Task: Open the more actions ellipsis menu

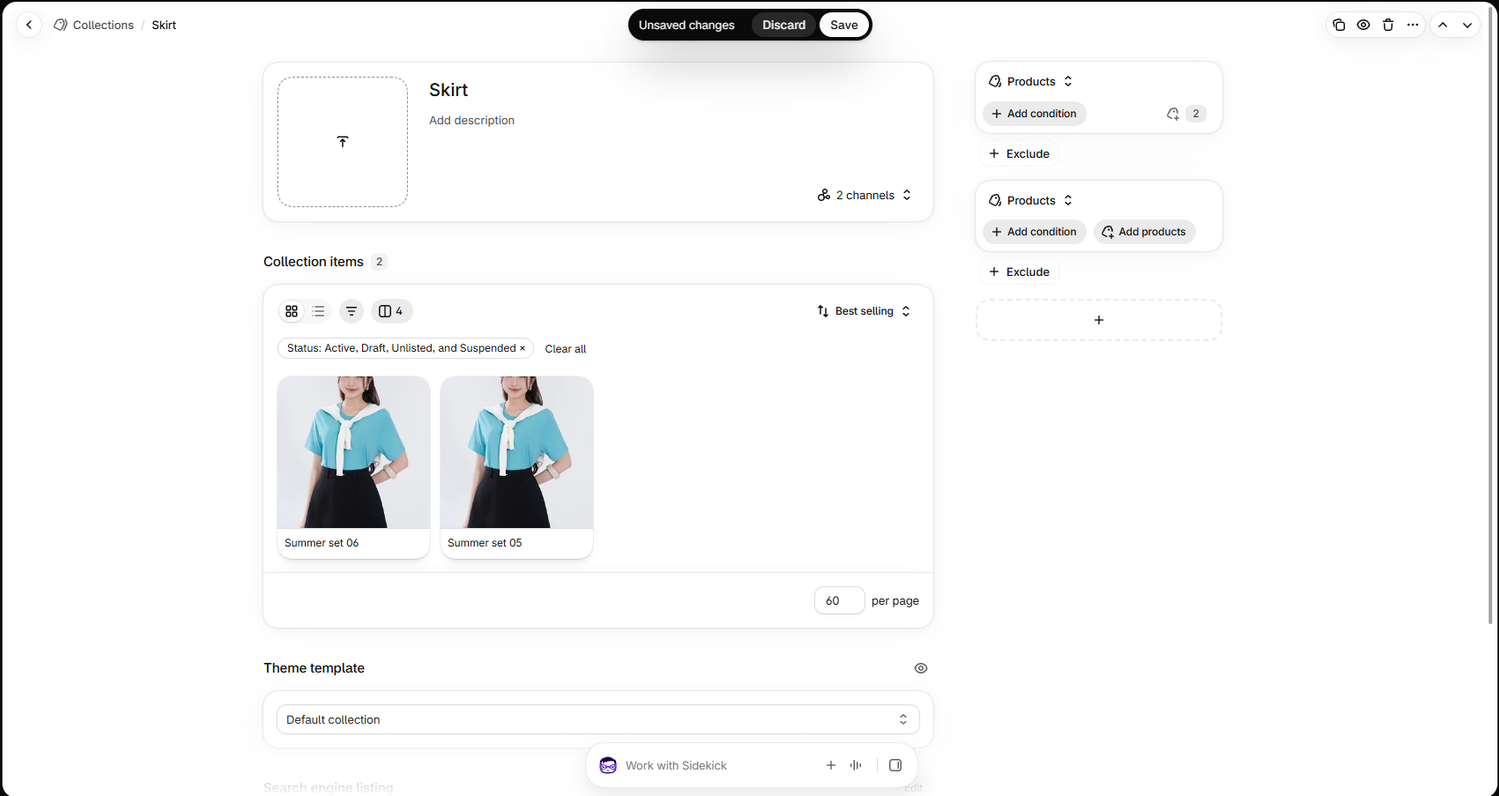Action: (1412, 25)
